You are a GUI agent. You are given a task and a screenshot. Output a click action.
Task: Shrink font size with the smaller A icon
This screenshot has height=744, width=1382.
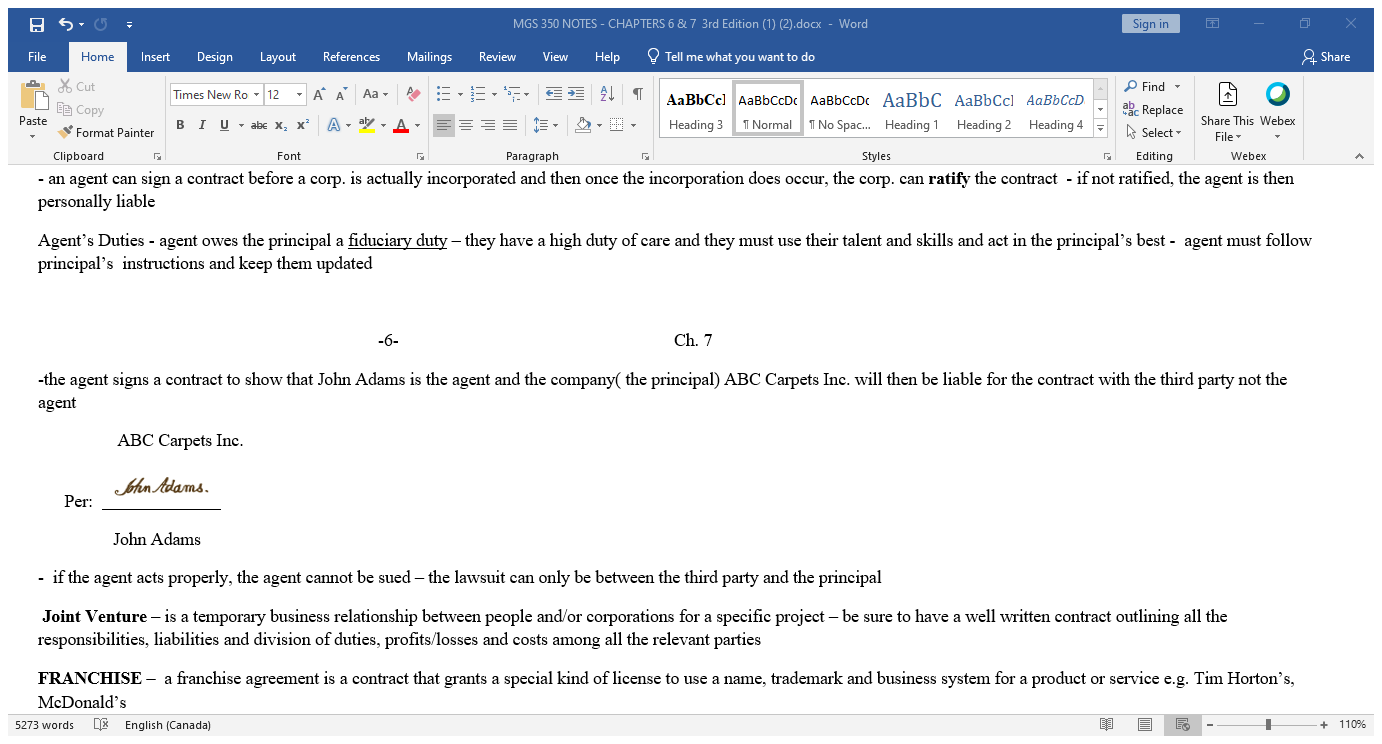(342, 95)
